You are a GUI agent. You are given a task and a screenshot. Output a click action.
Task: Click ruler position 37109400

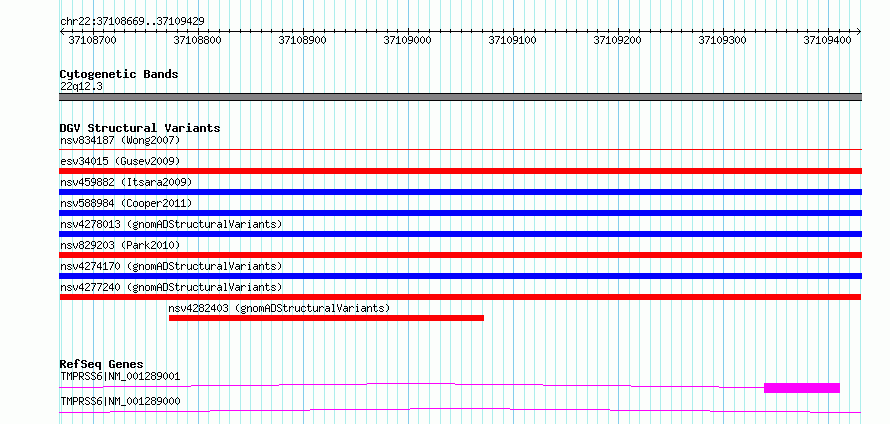tap(828, 40)
